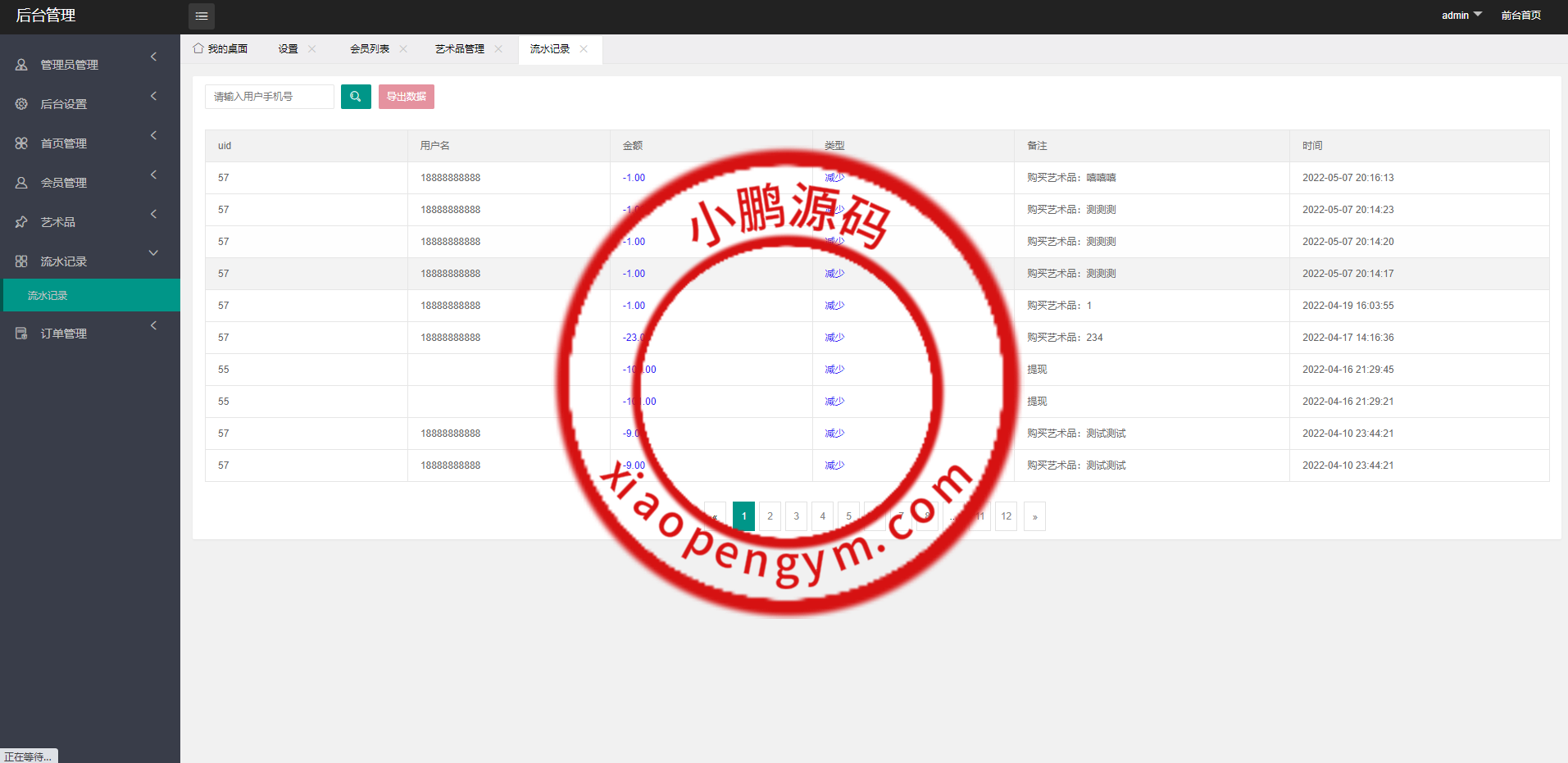Click the 首页管理 sidebar icon
Viewport: 1568px width, 763px height.
tap(21, 143)
